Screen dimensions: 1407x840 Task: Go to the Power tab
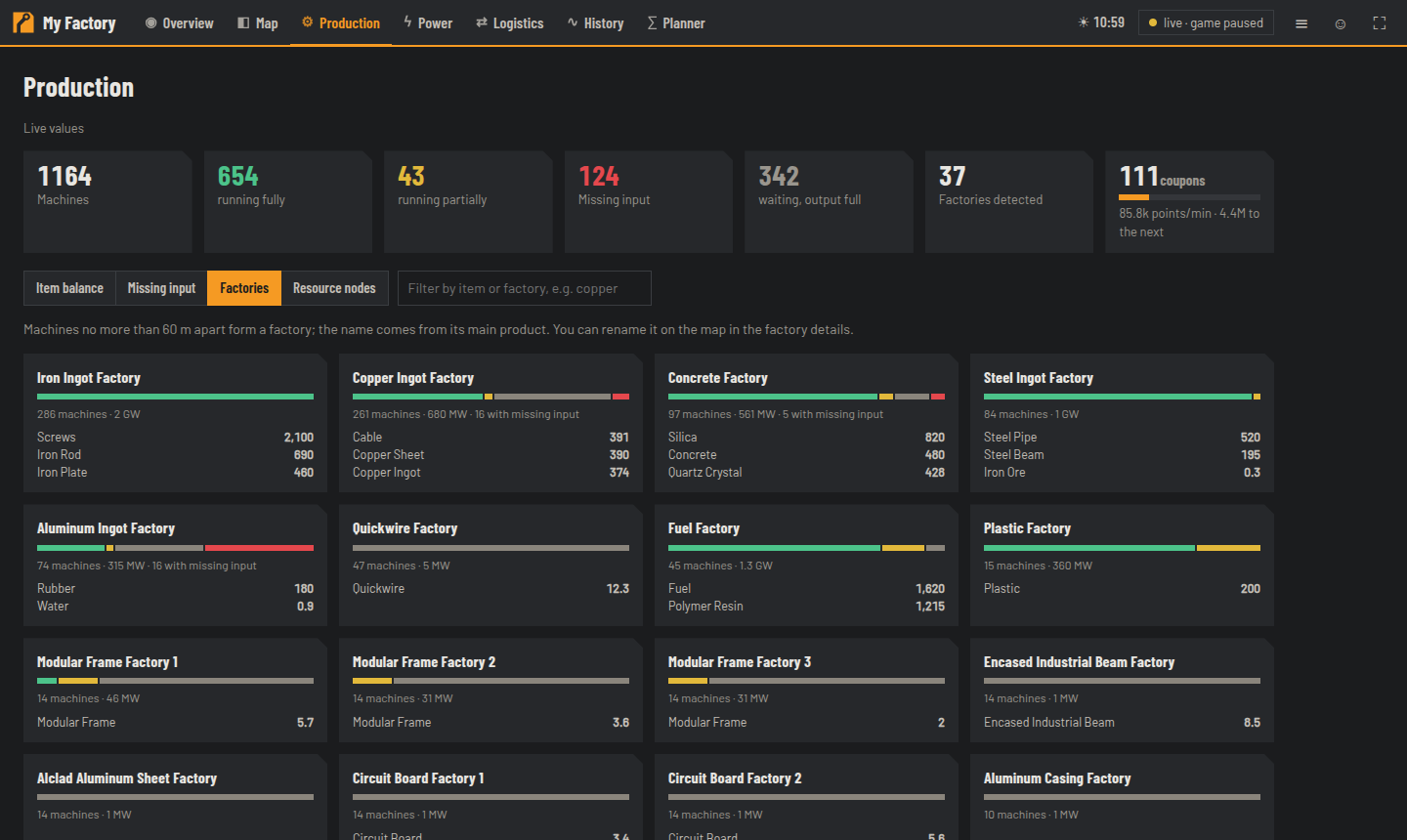pyautogui.click(x=428, y=23)
